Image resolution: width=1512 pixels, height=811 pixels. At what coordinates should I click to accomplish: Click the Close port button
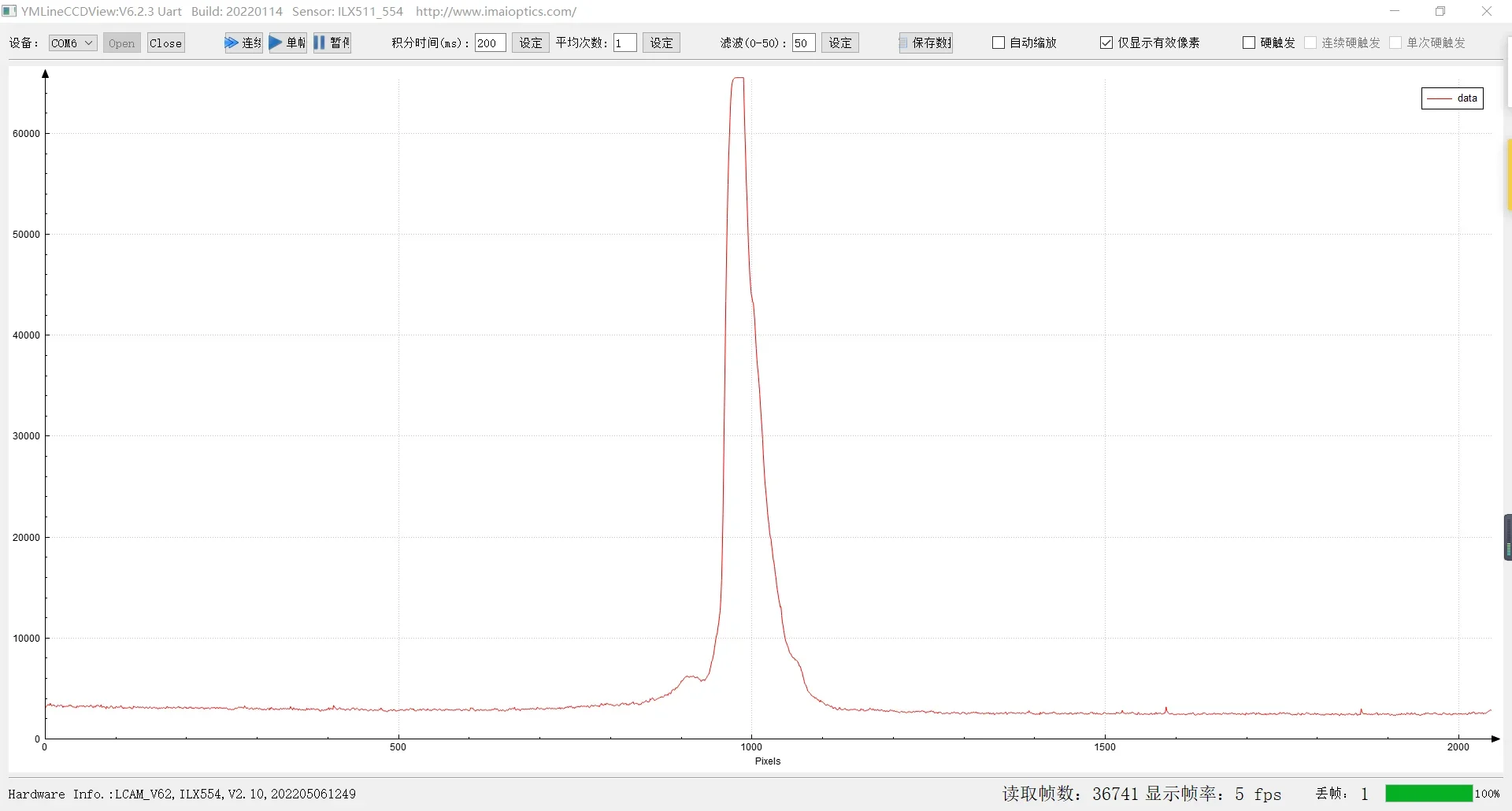(166, 43)
